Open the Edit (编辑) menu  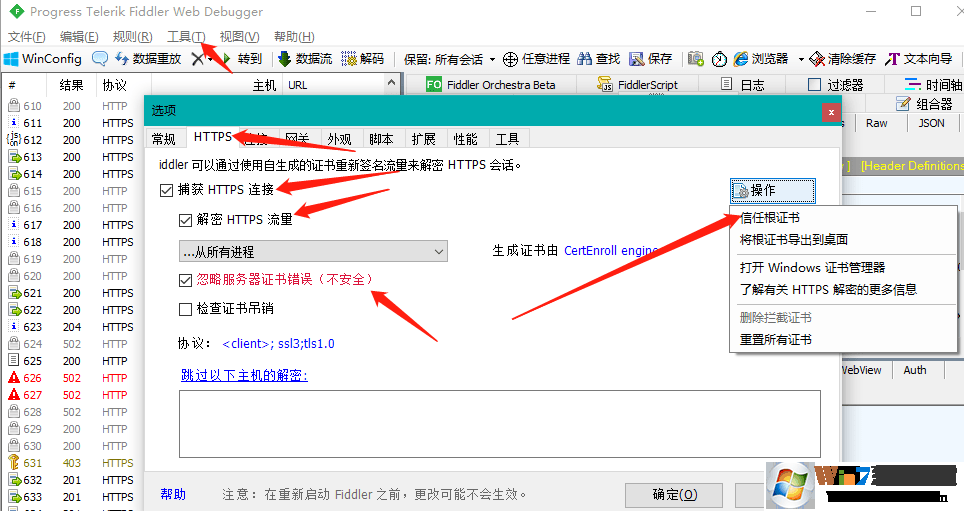pos(79,37)
